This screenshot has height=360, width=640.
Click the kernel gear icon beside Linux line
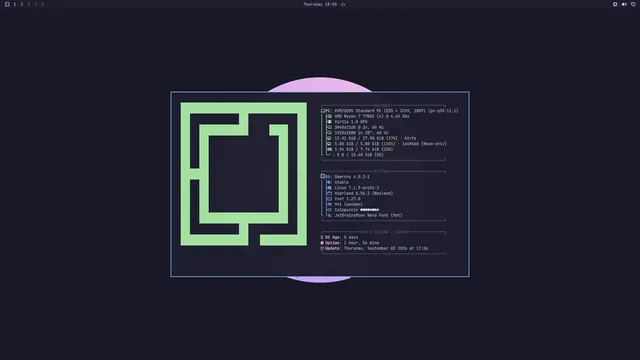click(329, 188)
